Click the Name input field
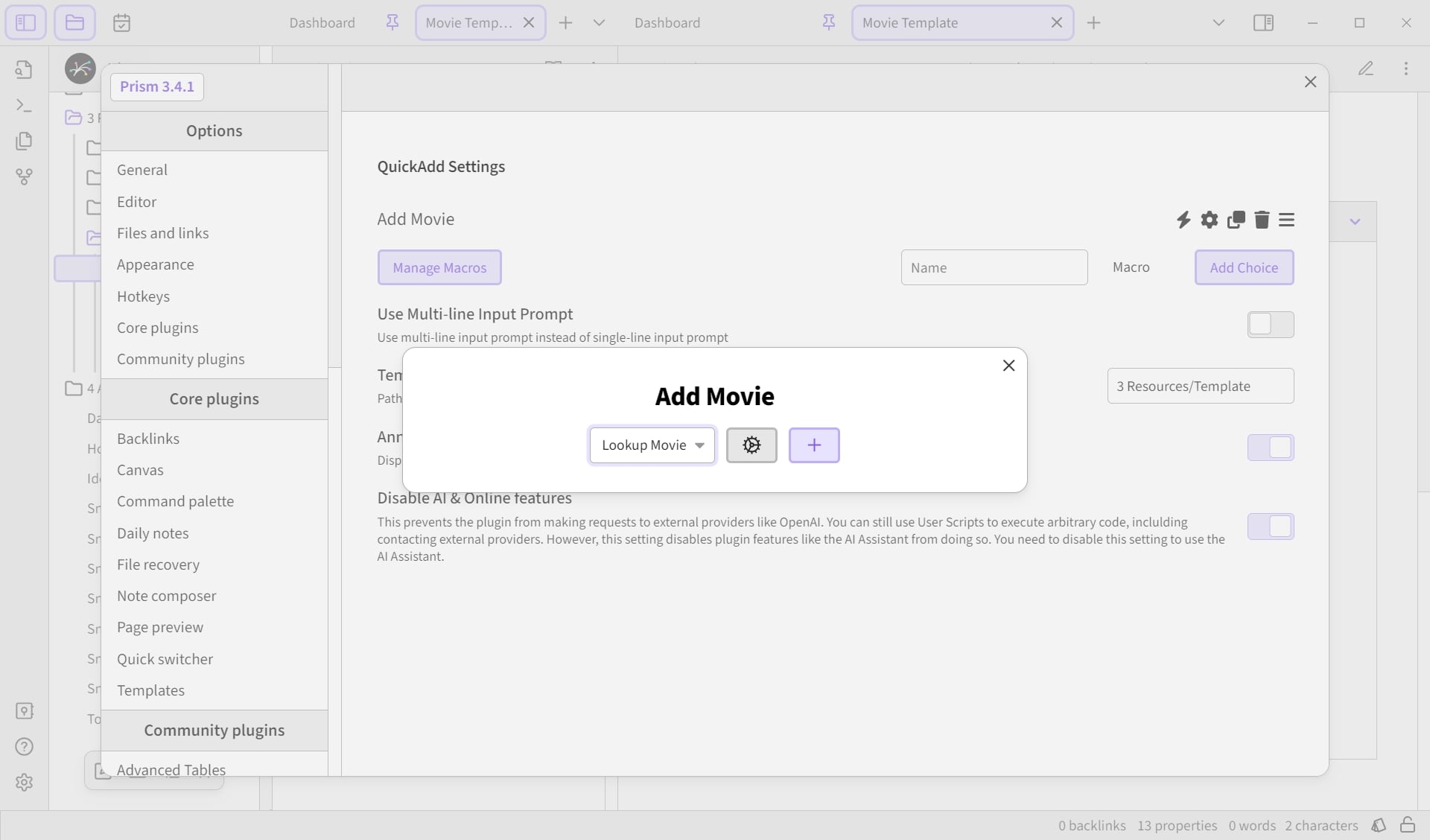 pos(994,267)
